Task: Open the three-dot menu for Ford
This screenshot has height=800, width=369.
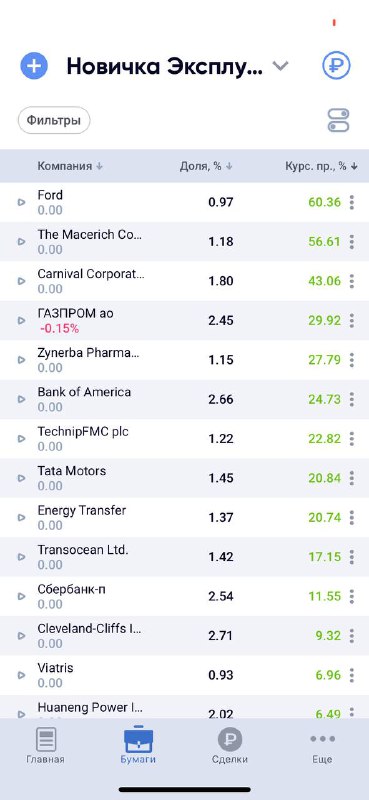Action: (x=352, y=202)
